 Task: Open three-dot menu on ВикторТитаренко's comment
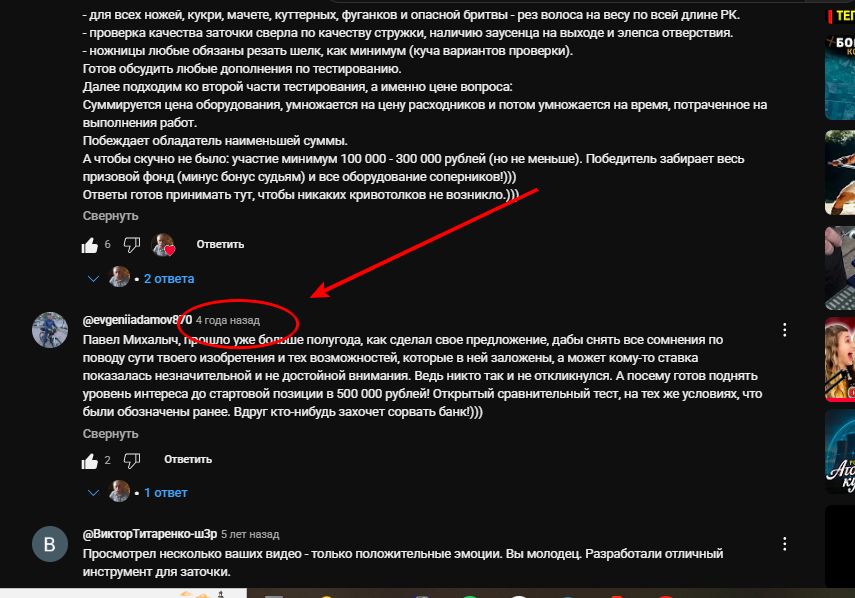point(784,543)
